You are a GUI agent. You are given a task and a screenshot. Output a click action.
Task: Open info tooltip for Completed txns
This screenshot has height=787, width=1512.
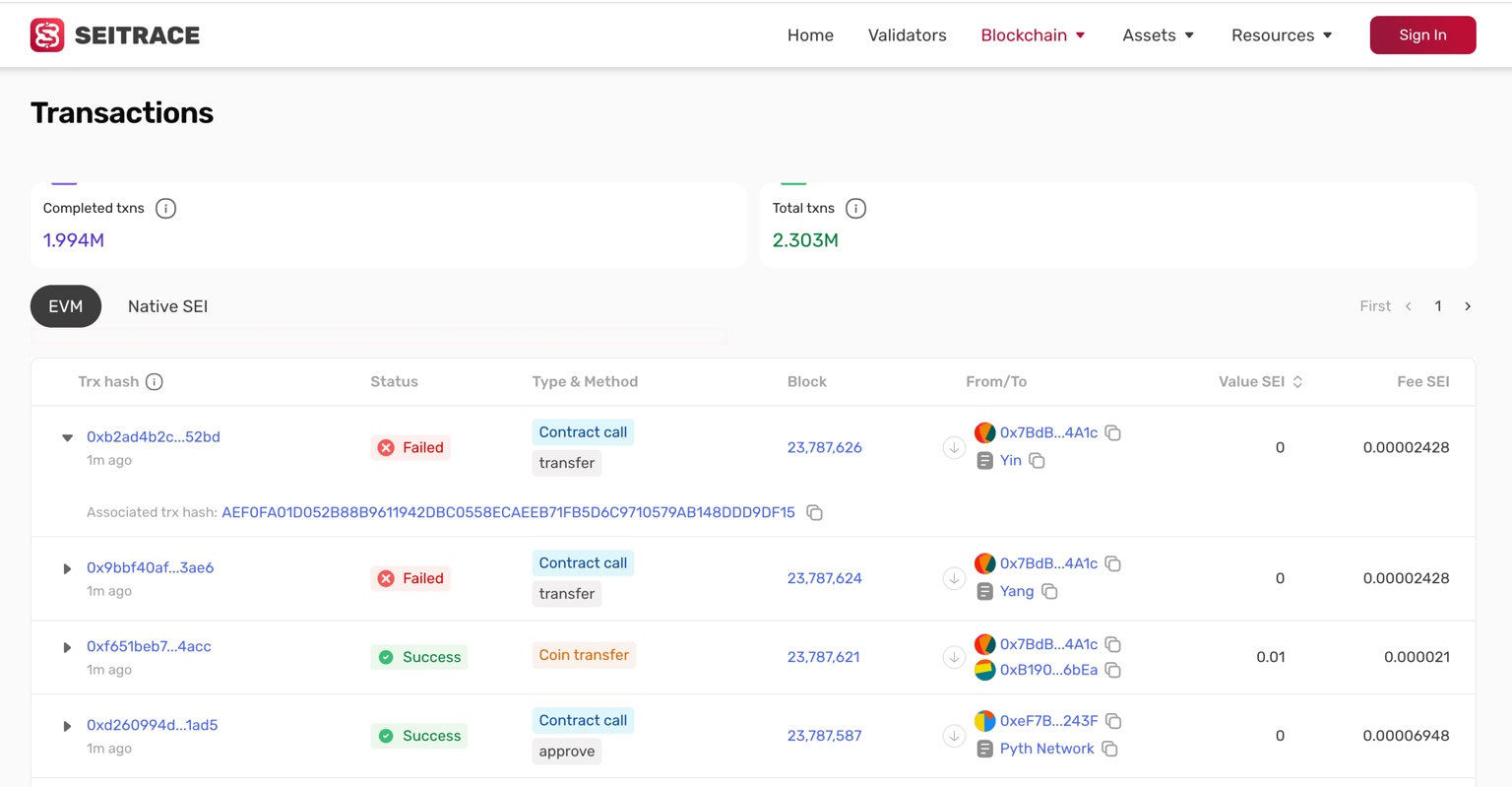(165, 209)
